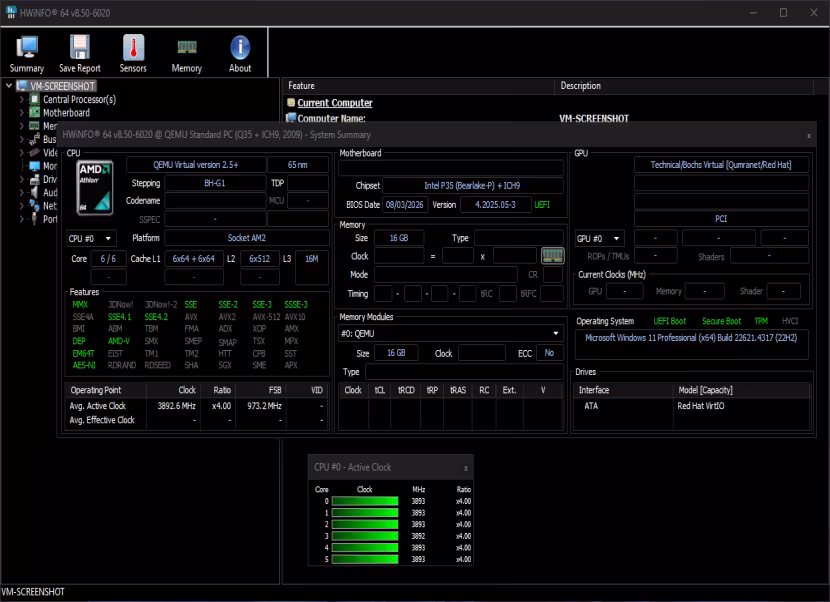Click the Red Hat VirtIO drive entry
Viewport: 830px width, 602px height.
click(701, 406)
